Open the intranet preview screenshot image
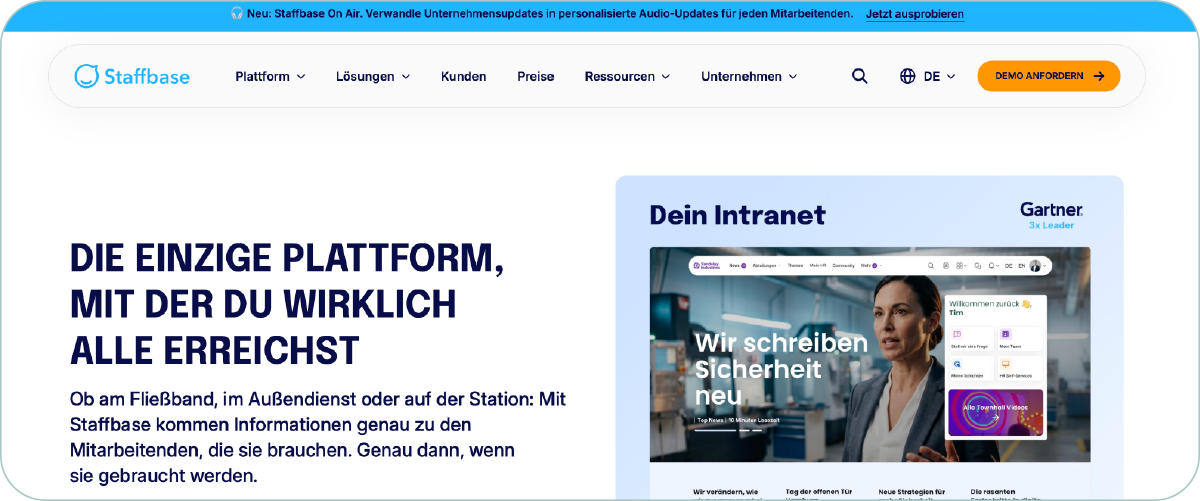The image size is (1200, 501). click(870, 371)
